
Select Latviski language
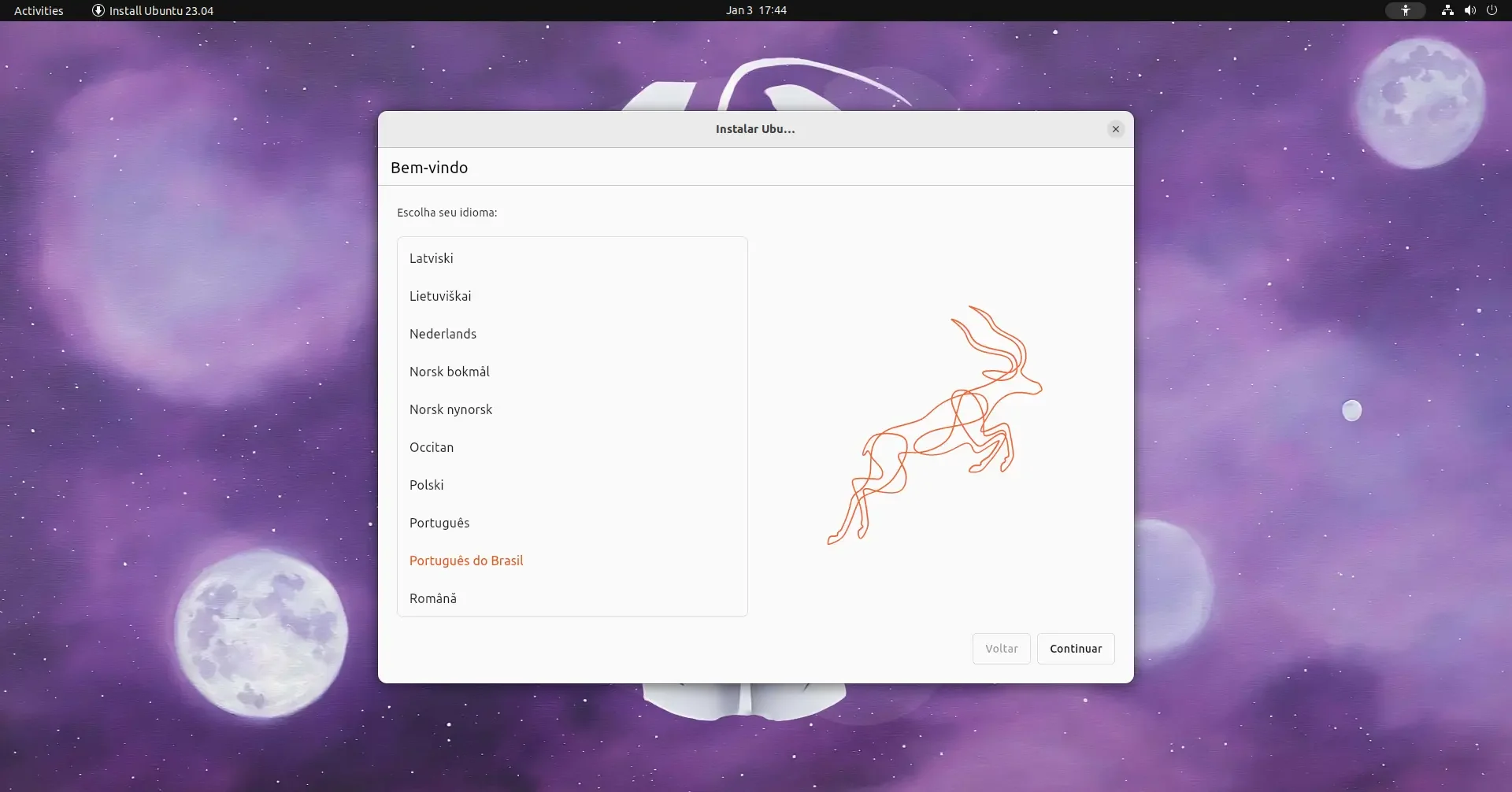tap(573, 258)
